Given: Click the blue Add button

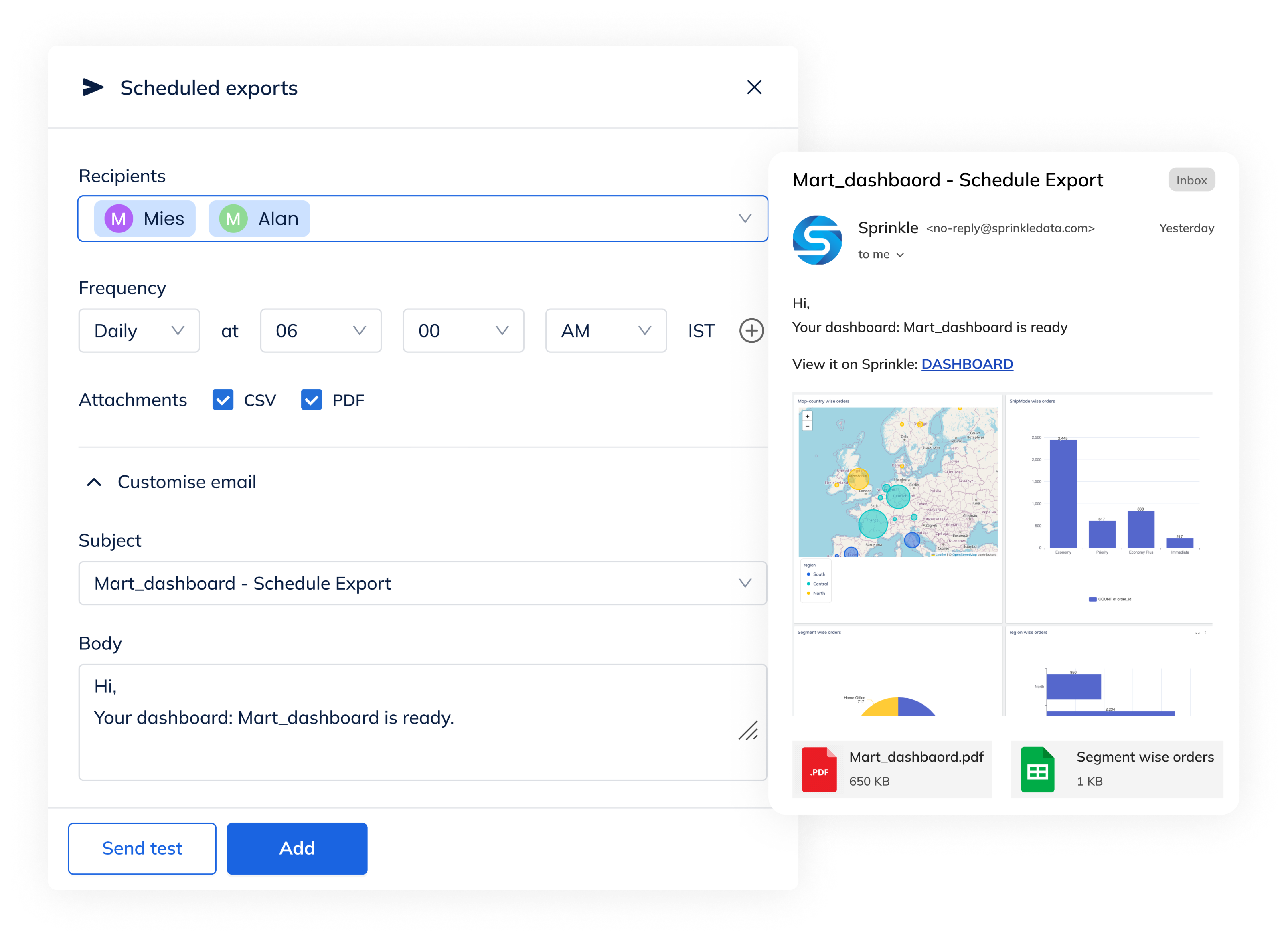Looking at the screenshot, I should click(296, 848).
